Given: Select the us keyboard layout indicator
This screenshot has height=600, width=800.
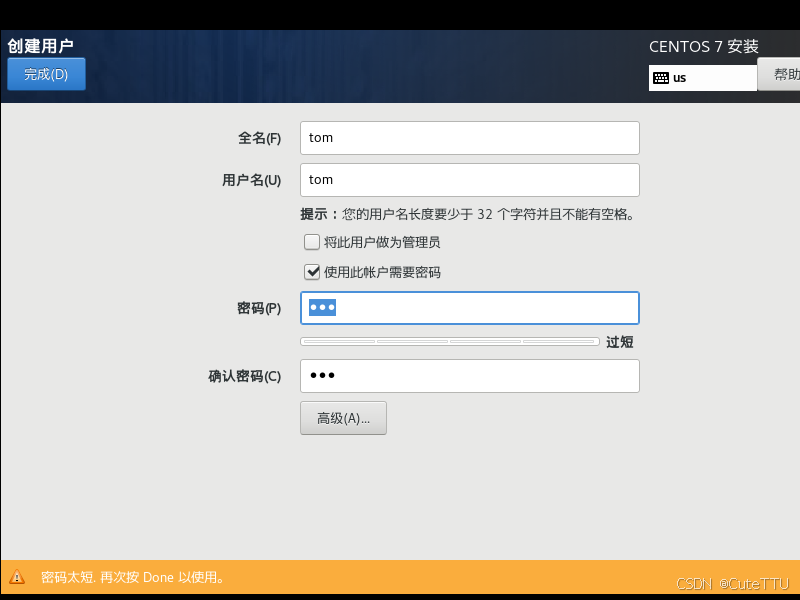Looking at the screenshot, I should click(703, 78).
